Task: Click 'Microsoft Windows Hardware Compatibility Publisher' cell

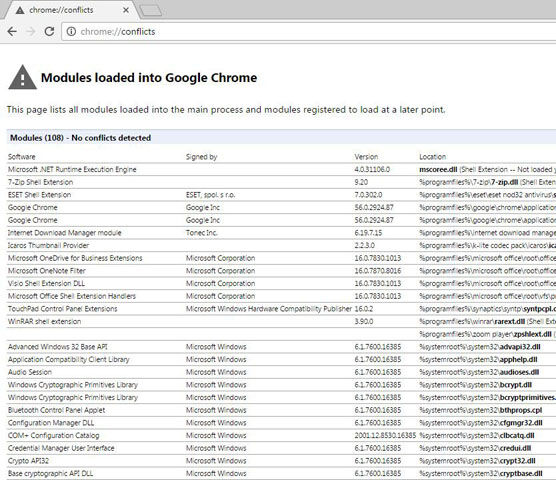Action: click(x=269, y=309)
